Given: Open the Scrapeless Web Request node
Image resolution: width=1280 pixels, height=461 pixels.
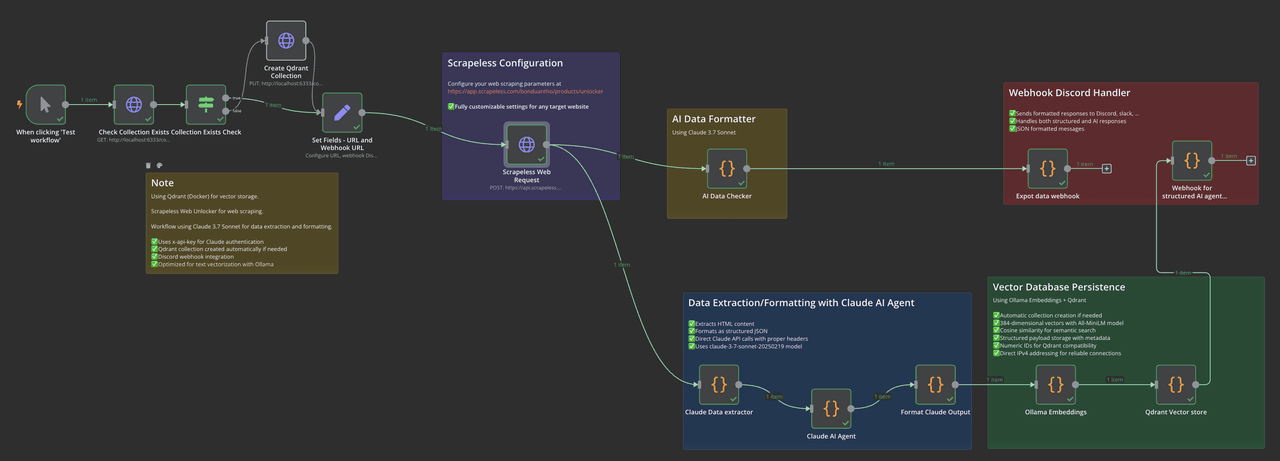Looking at the screenshot, I should (526, 143).
